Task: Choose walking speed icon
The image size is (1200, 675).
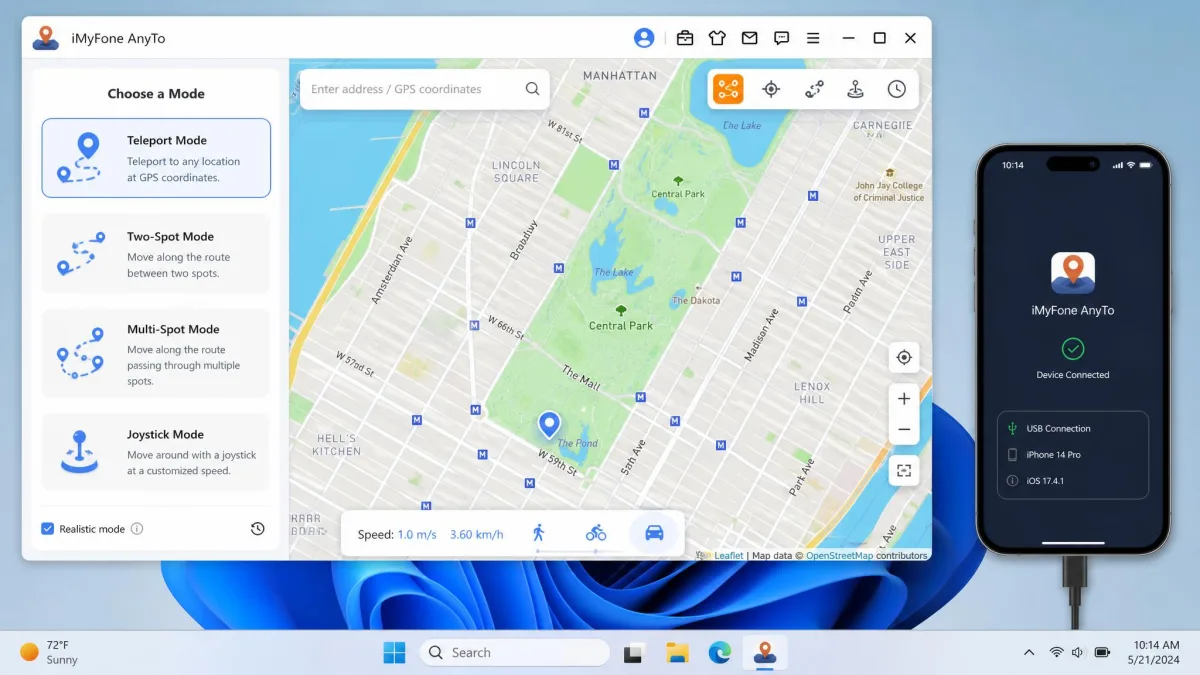Action: point(539,533)
